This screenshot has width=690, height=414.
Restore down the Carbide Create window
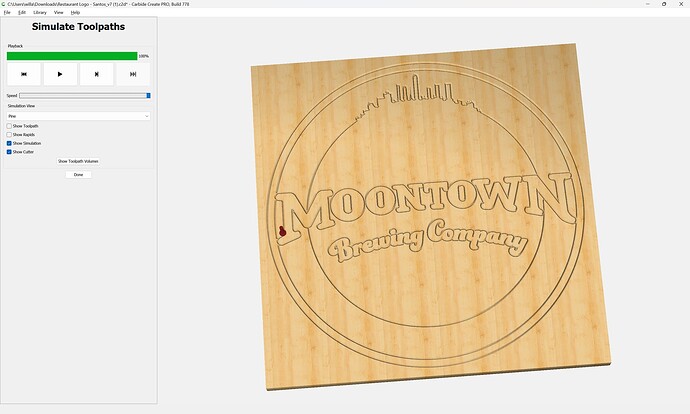pos(664,4)
